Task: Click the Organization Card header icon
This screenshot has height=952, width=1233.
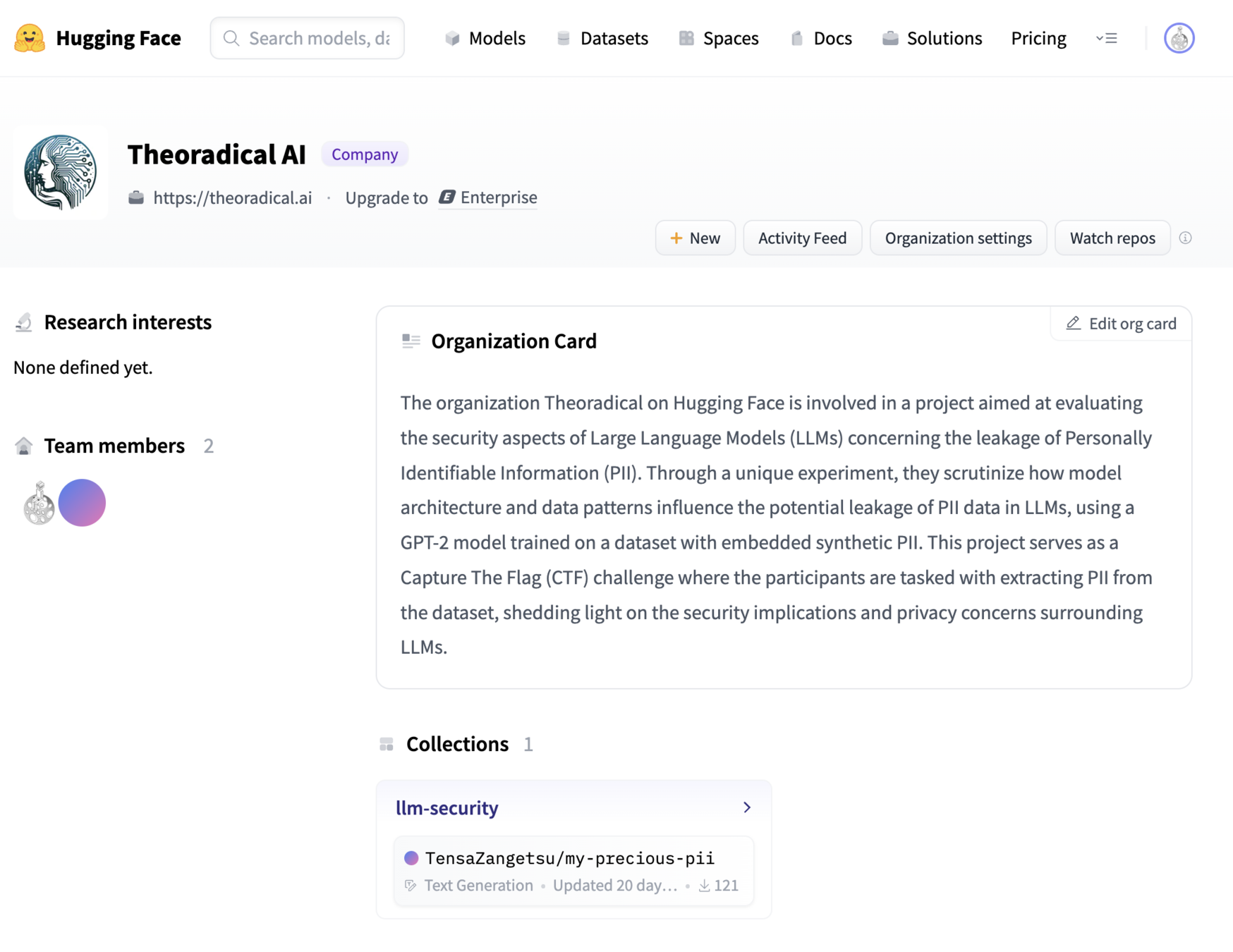Action: click(411, 341)
